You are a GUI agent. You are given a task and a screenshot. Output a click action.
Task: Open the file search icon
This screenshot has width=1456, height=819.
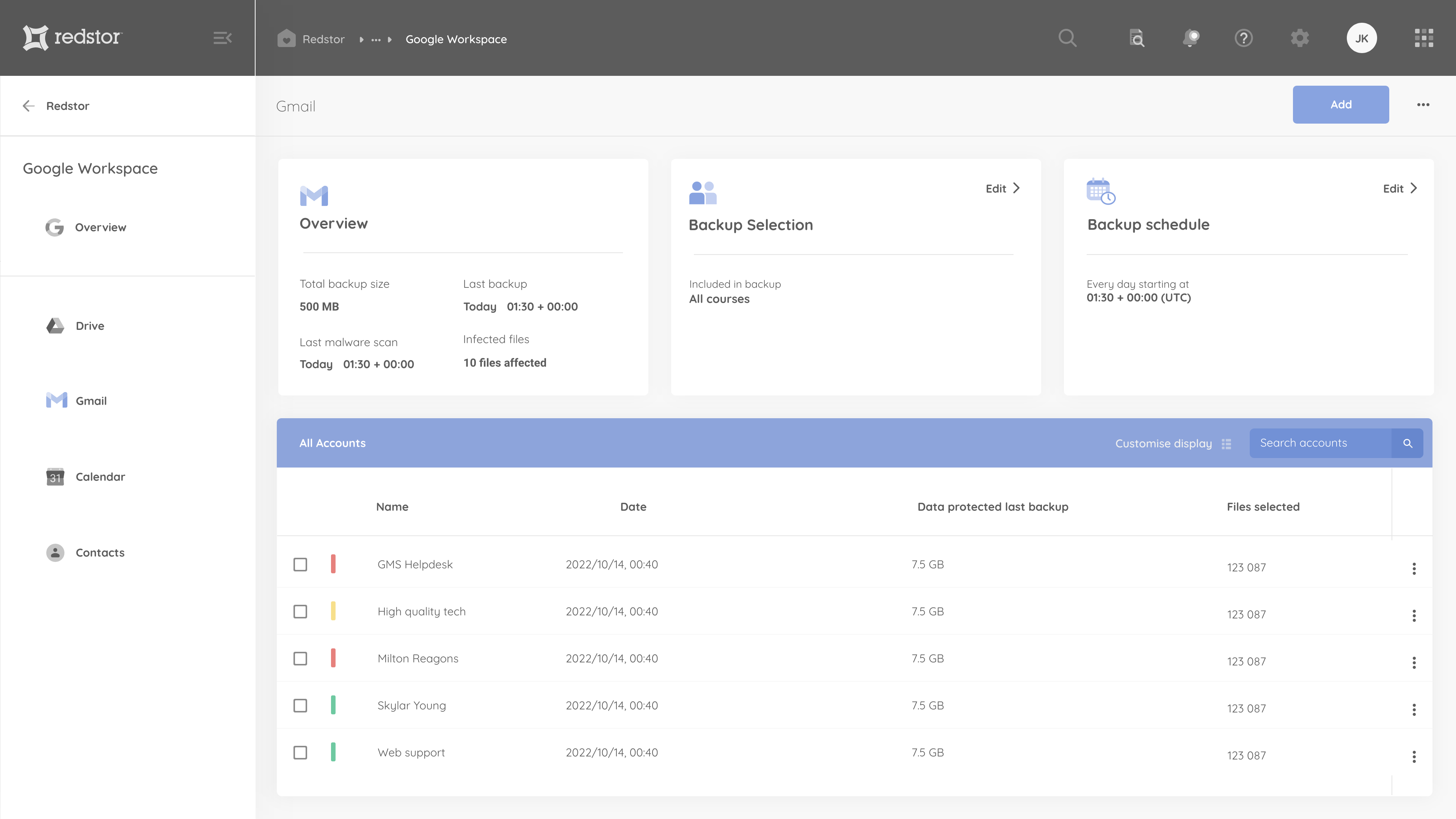(x=1137, y=38)
